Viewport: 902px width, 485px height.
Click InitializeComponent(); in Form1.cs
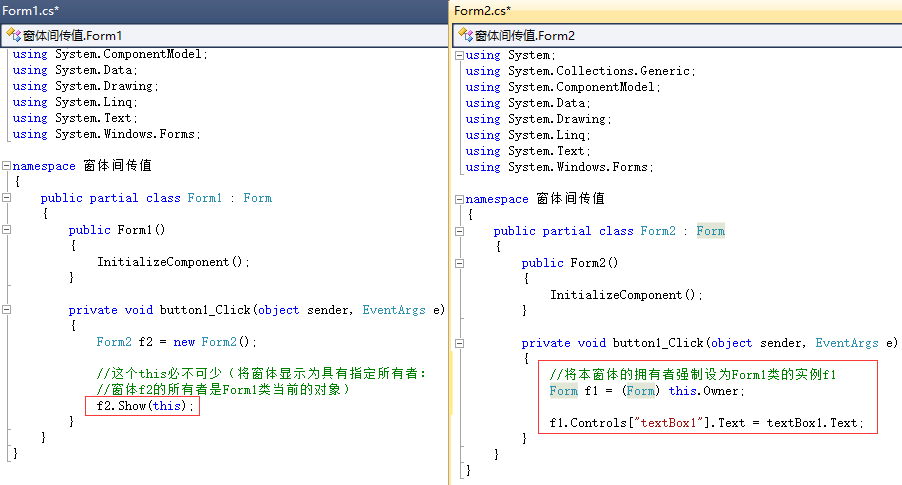[173, 262]
